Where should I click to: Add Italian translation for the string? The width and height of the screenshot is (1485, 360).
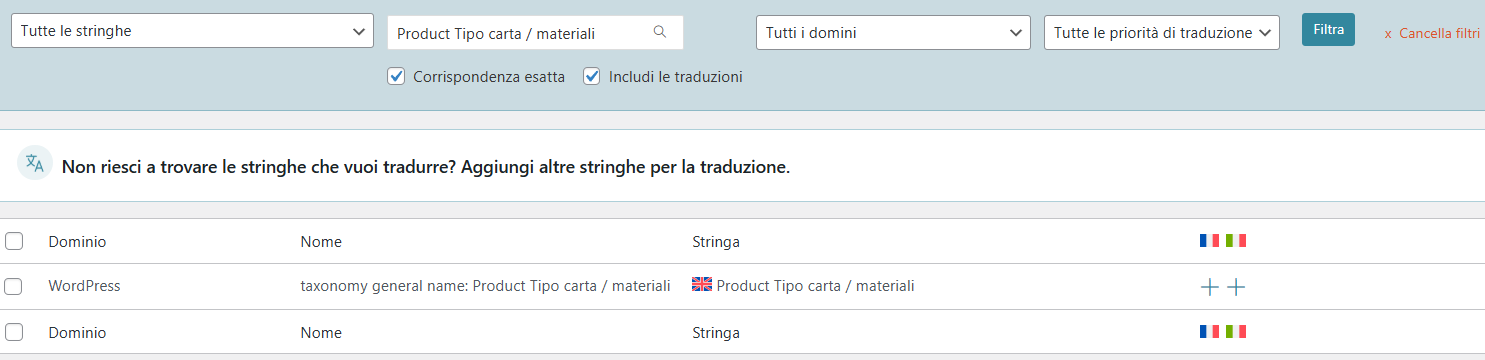pos(1236,288)
